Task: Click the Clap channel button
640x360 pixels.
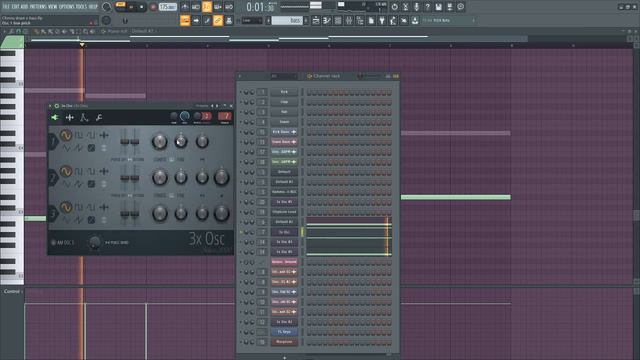Action: [x=284, y=102]
